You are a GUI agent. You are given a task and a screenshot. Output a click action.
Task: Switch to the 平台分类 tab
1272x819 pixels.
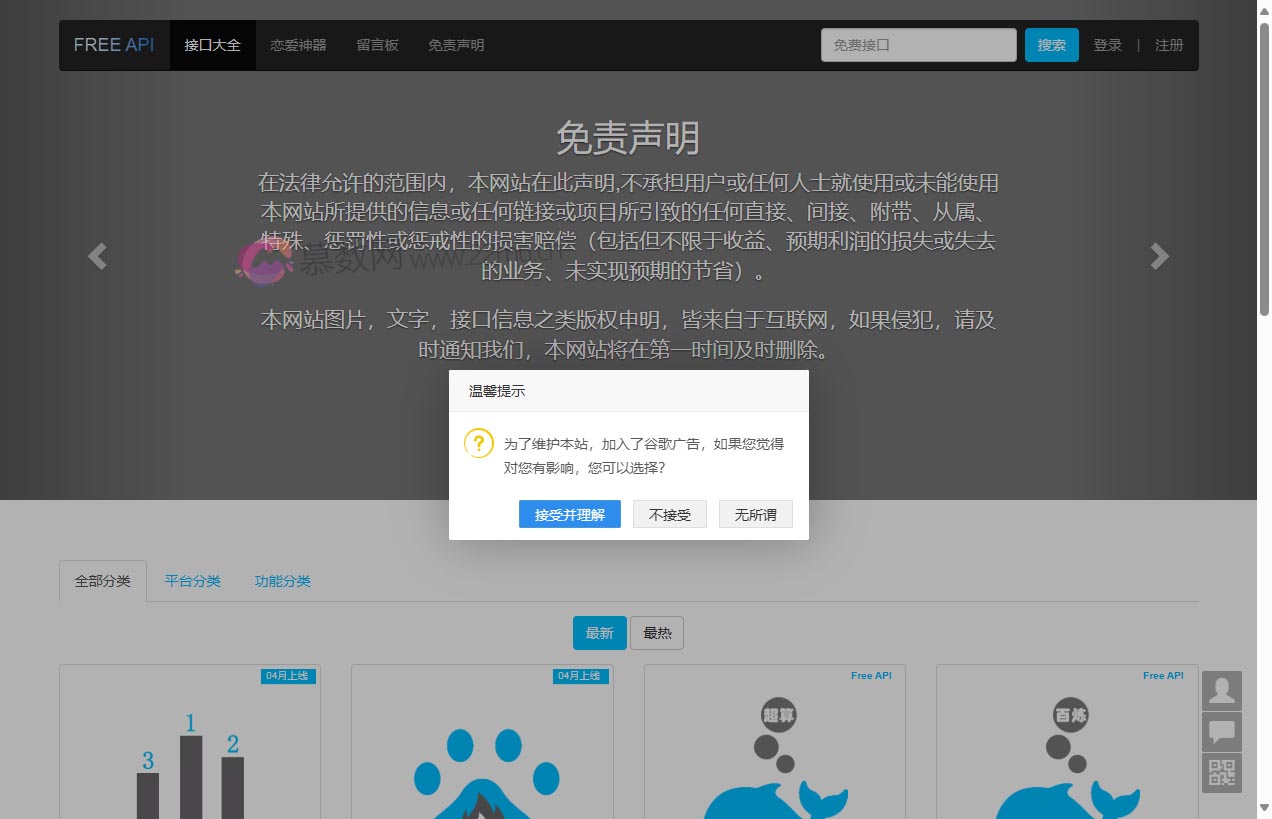pos(193,581)
